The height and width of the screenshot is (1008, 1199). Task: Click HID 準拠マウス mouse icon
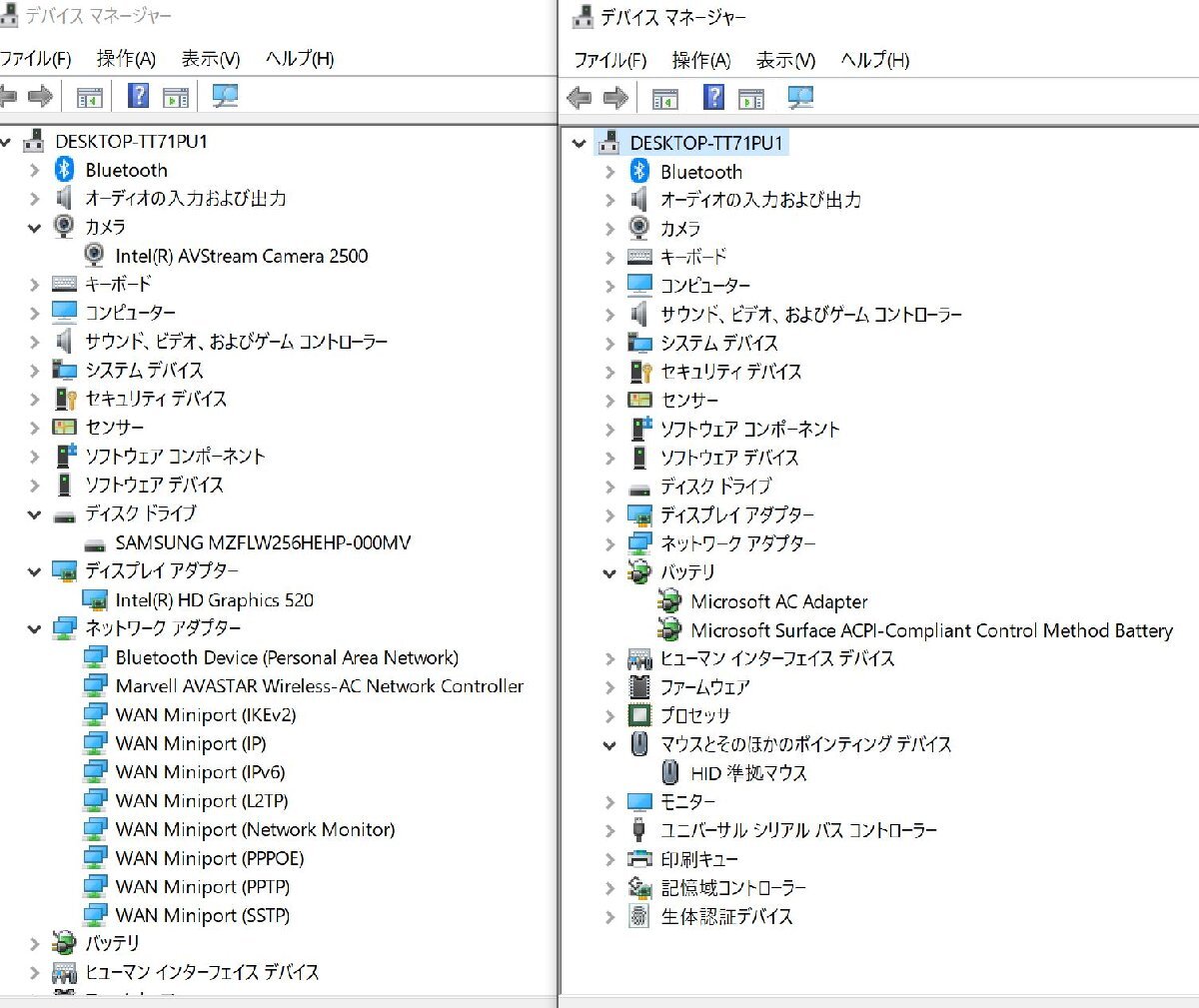pos(669,772)
